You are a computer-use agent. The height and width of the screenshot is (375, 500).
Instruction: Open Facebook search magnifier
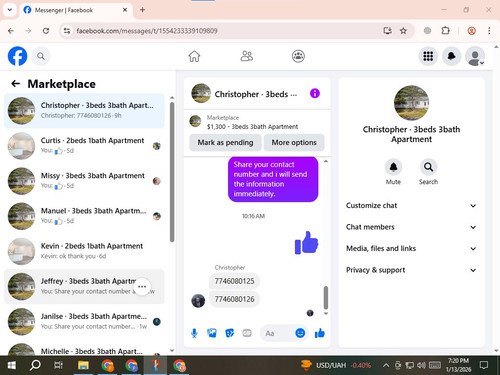[x=41, y=56]
